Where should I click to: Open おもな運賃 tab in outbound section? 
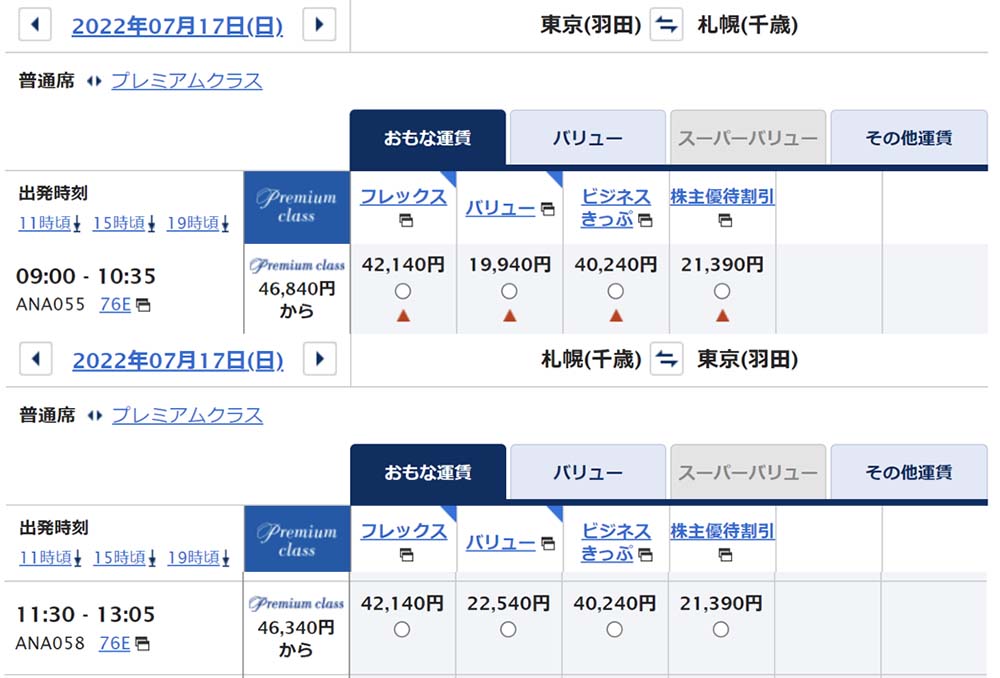click(427, 138)
